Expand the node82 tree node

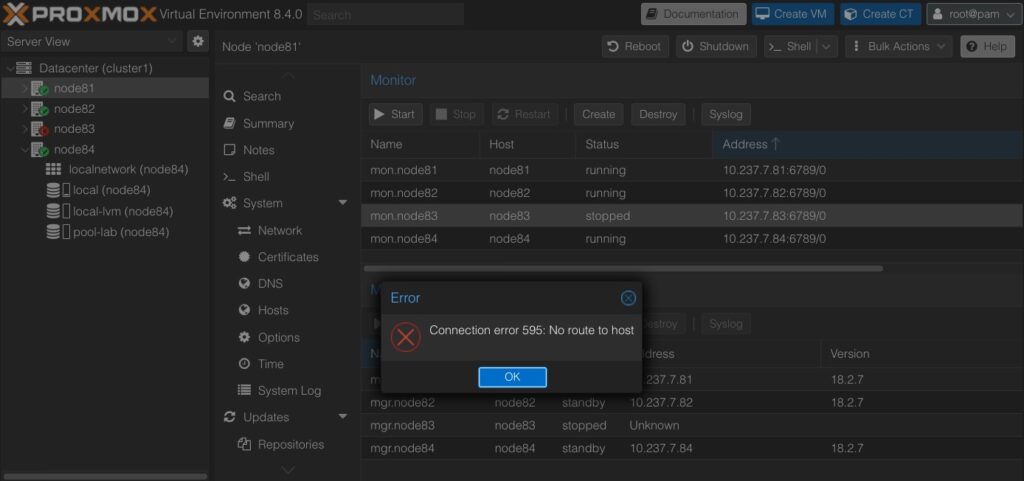pyautogui.click(x=25, y=108)
